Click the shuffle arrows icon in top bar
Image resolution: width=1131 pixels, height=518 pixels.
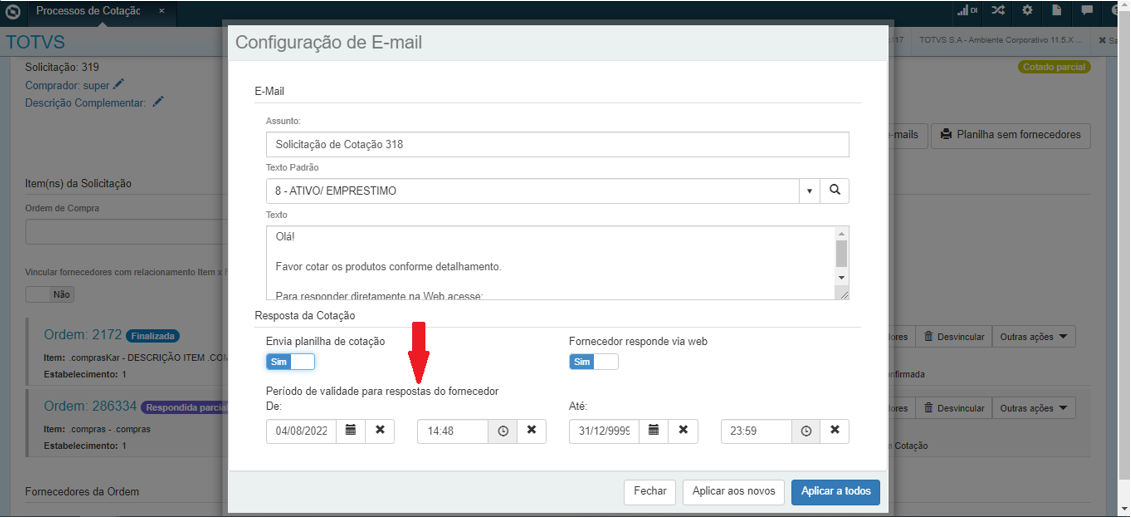pyautogui.click(x=997, y=11)
